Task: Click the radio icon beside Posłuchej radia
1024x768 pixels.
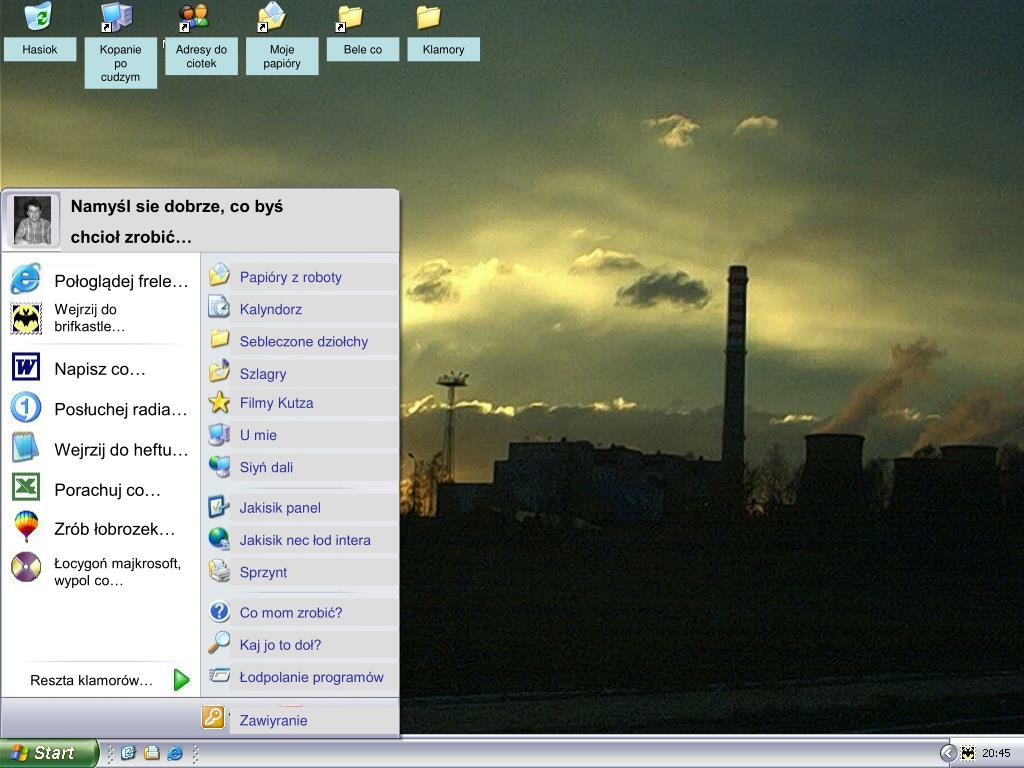Action: [26, 408]
